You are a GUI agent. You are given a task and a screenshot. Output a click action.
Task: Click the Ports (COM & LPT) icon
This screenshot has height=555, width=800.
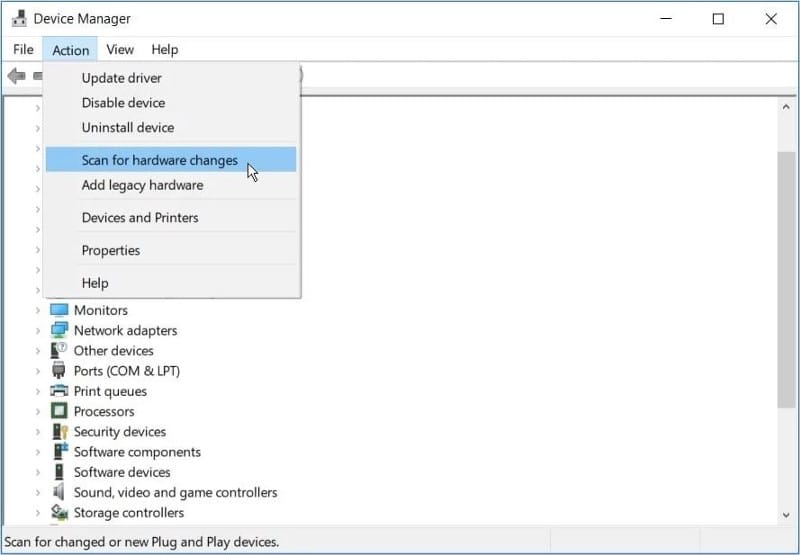tap(59, 371)
